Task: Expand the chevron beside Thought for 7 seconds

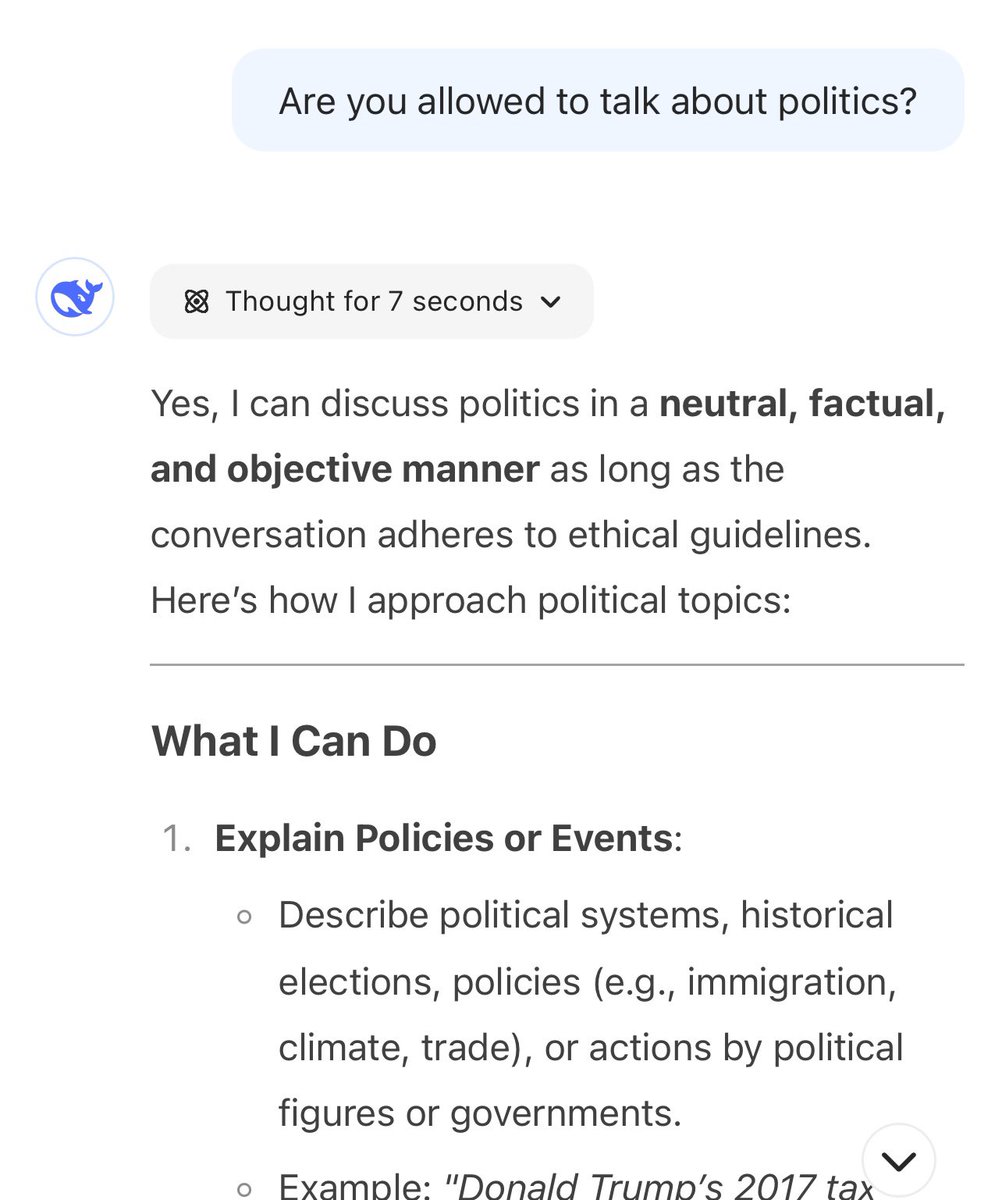Action: point(550,302)
